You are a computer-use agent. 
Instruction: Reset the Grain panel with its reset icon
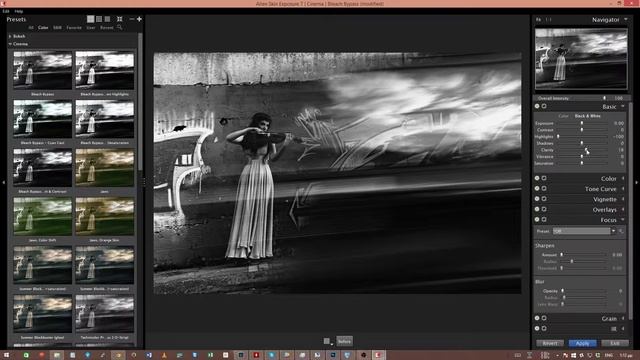pos(544,318)
